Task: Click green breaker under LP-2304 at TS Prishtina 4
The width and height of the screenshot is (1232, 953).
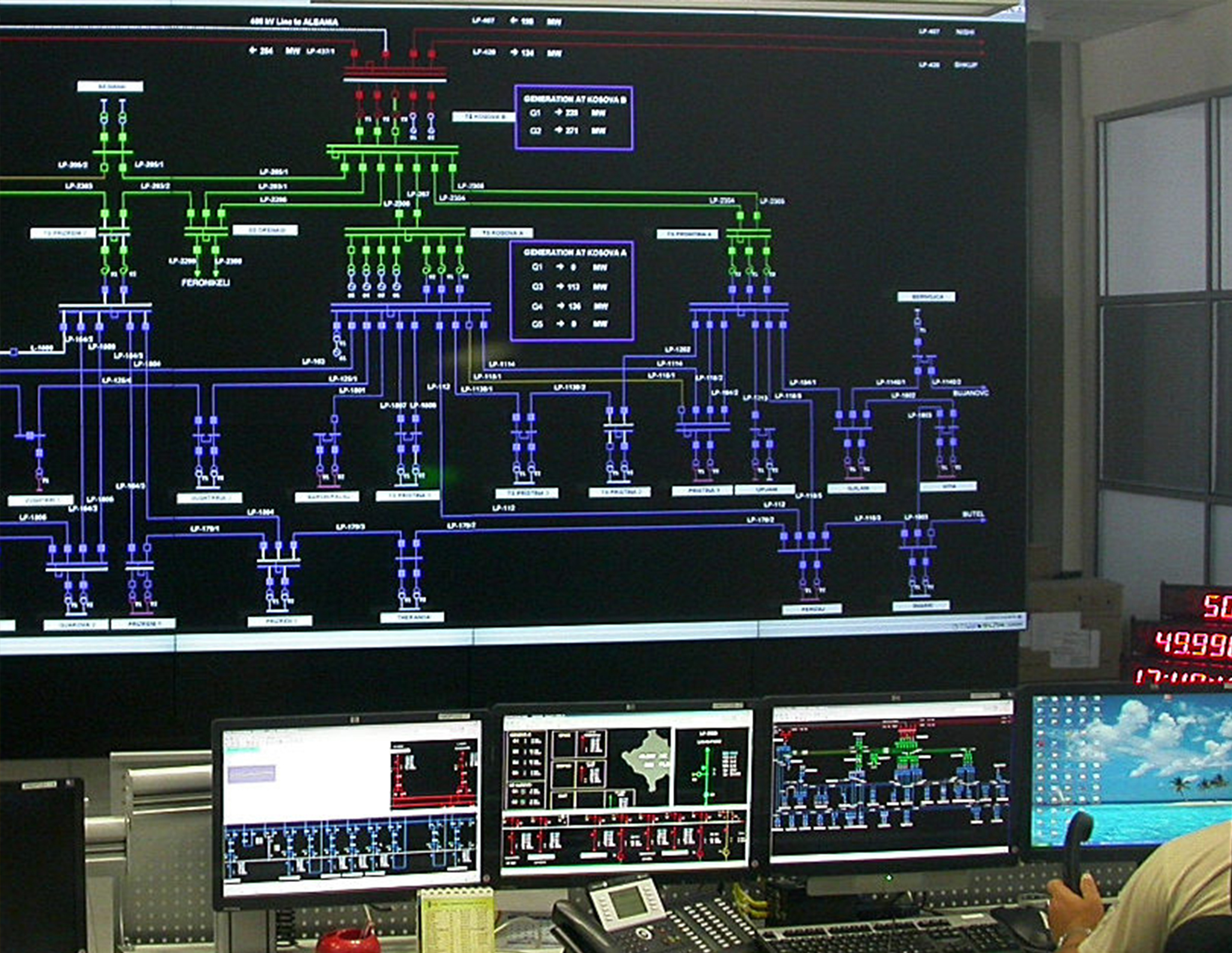Action: pyautogui.click(x=740, y=216)
